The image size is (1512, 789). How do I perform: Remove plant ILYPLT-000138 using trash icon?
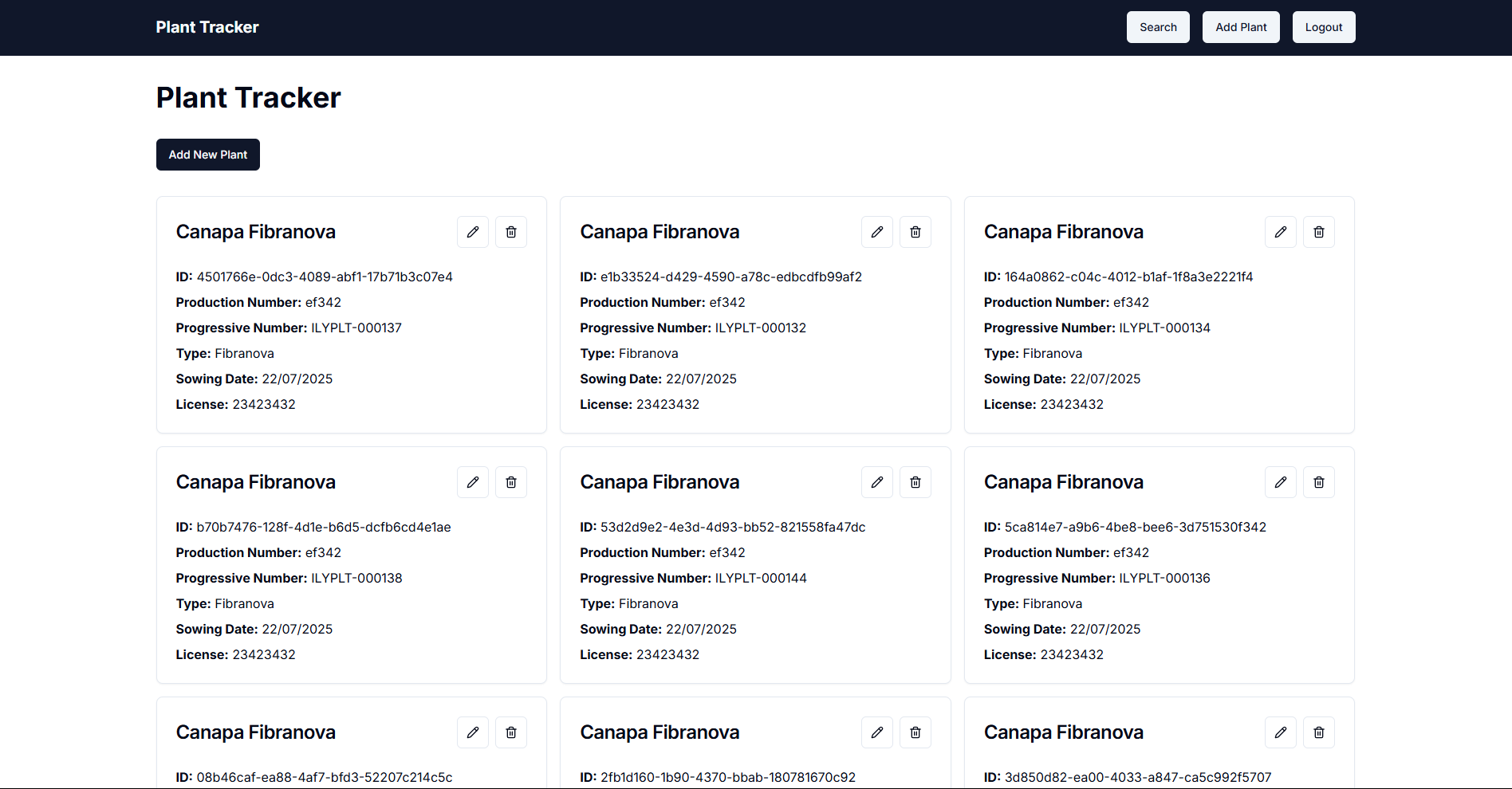pyautogui.click(x=511, y=482)
